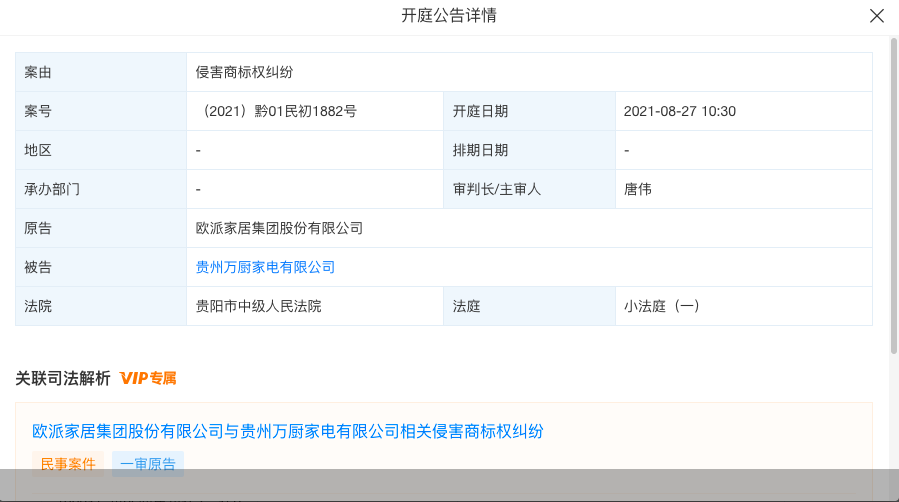
Task: Select court name 贵阳市中级人民法院
Action: (259, 306)
